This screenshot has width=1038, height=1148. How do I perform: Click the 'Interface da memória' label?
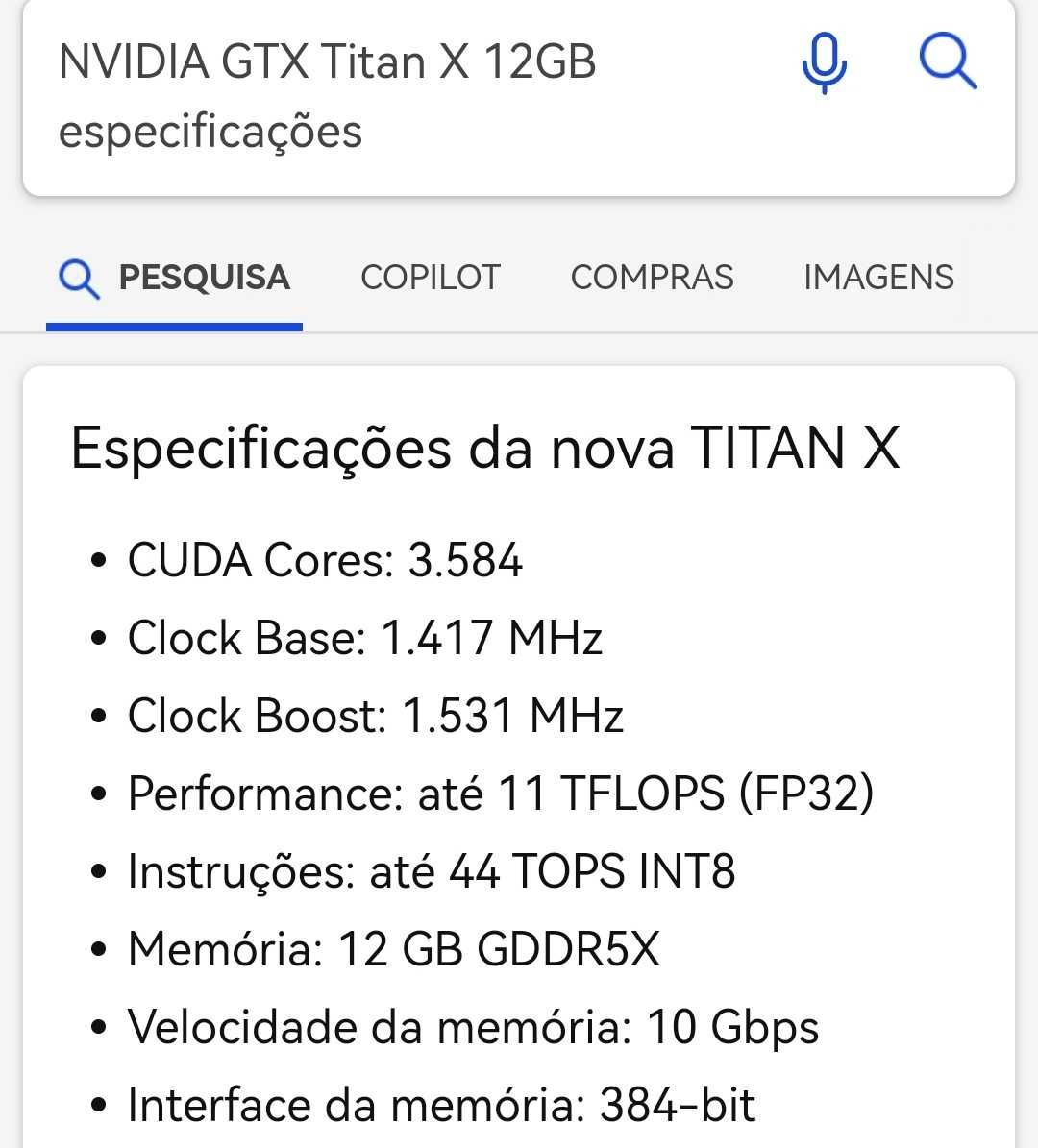[x=357, y=1106]
